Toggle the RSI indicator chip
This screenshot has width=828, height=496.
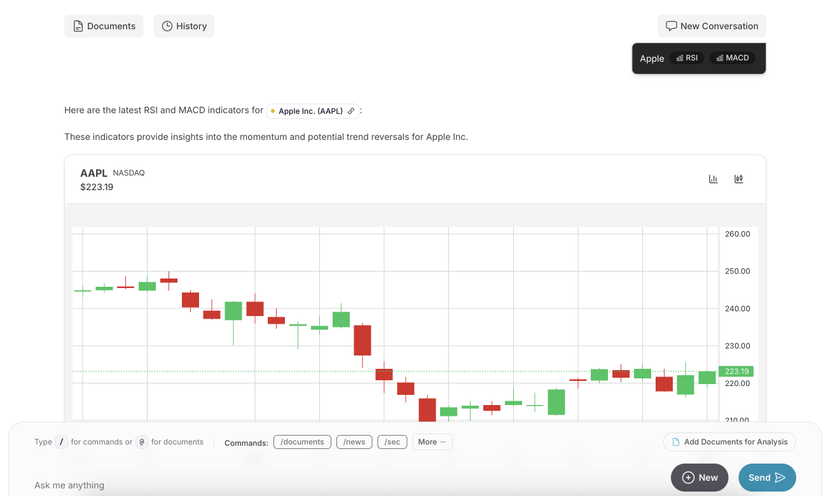click(x=687, y=58)
